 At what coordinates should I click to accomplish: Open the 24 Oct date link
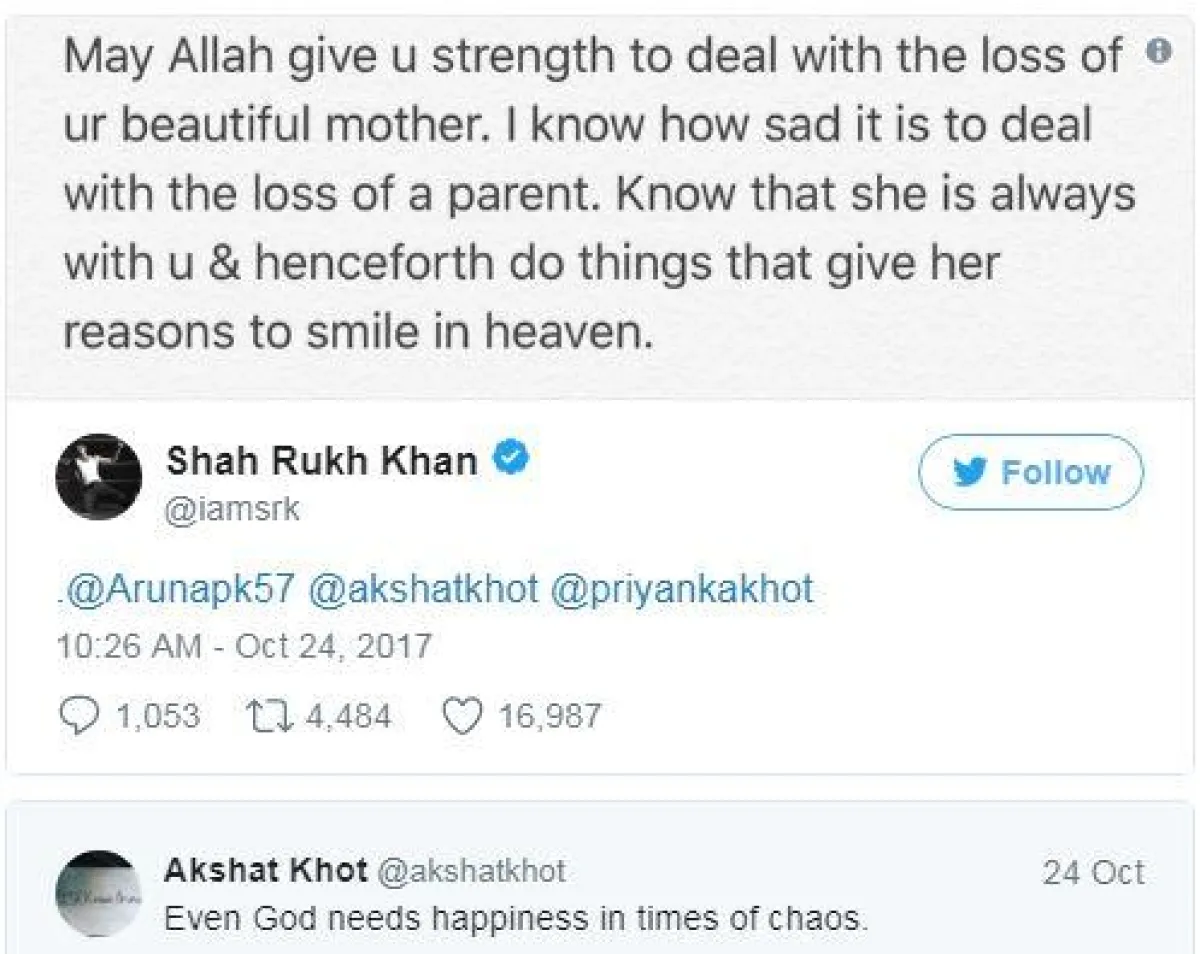pyautogui.click(x=1093, y=872)
